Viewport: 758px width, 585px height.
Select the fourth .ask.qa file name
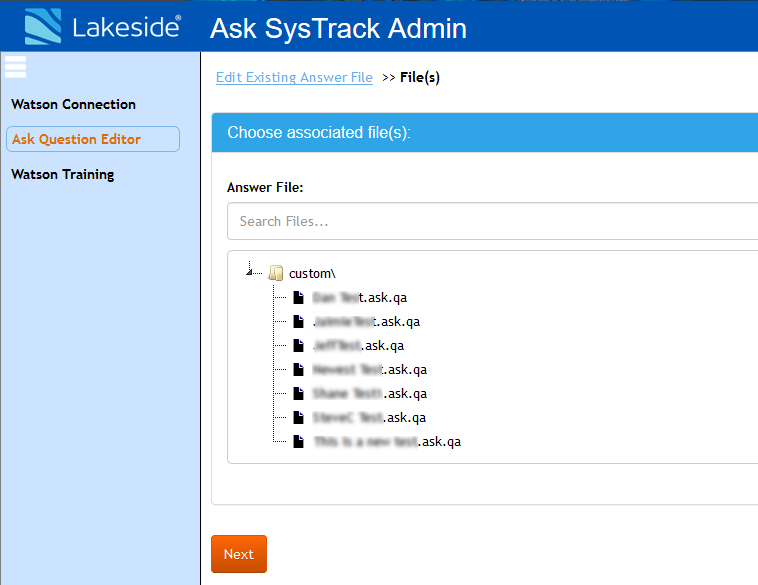[x=370, y=370]
